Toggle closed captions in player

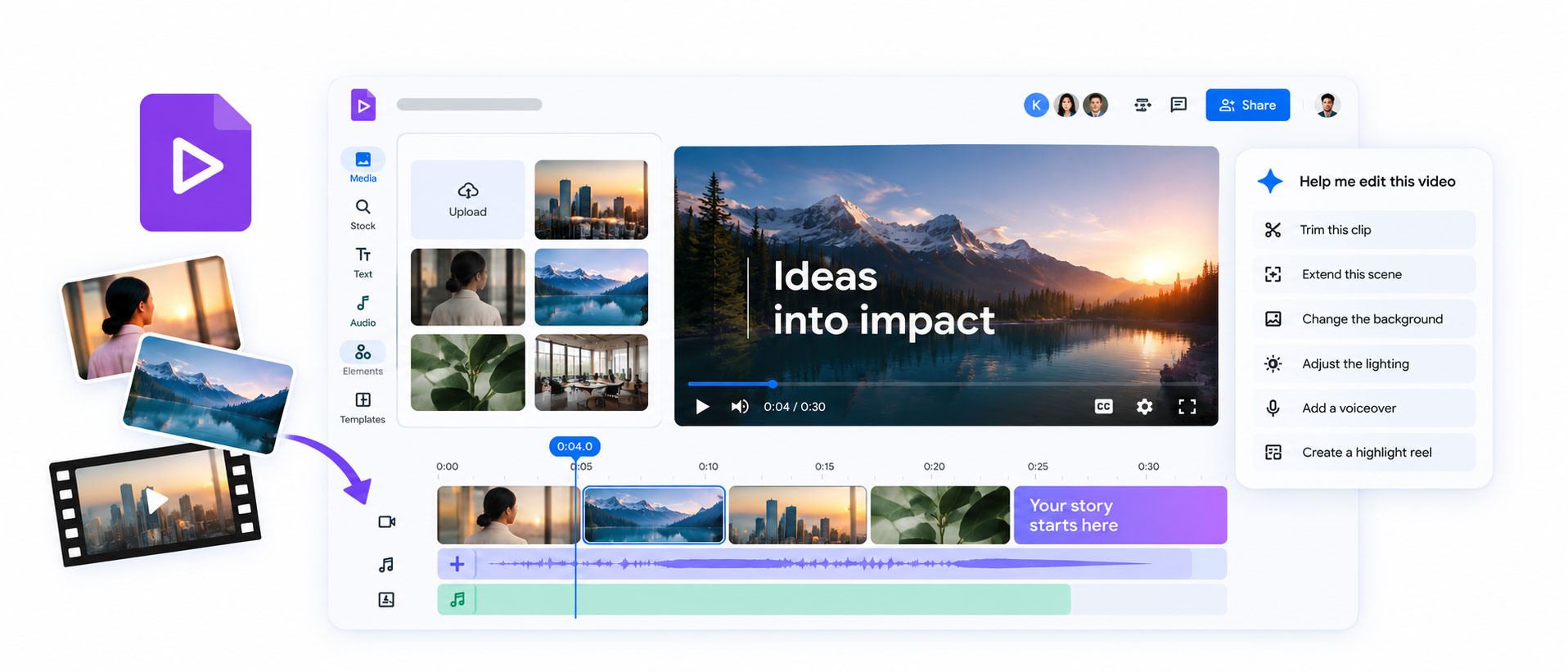(1103, 407)
